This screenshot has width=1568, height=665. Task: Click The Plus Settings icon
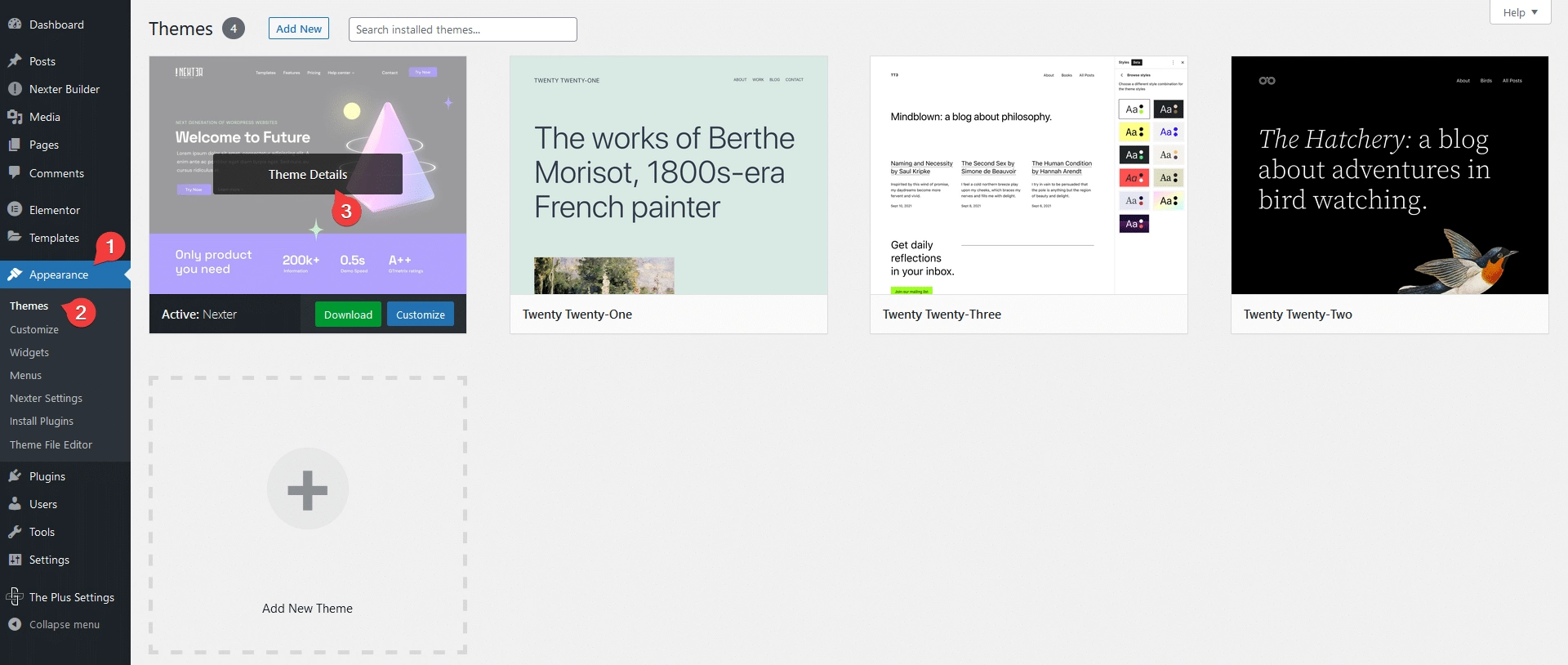coord(15,597)
